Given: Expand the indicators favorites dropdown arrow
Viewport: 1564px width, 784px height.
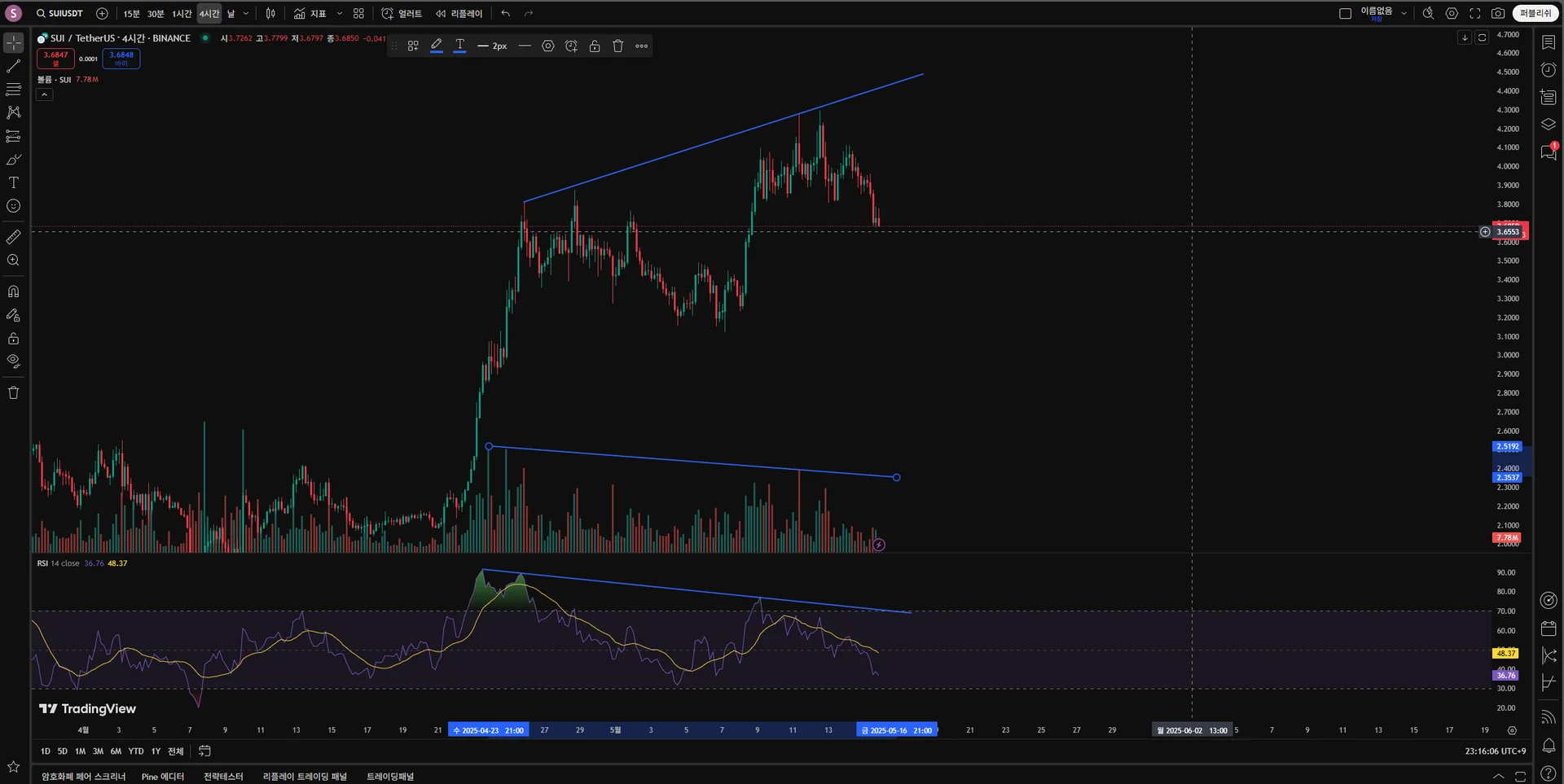Looking at the screenshot, I should (x=340, y=14).
